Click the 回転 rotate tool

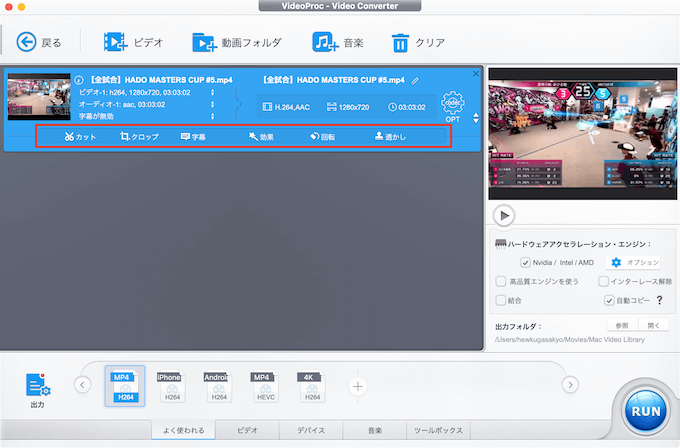(322, 137)
